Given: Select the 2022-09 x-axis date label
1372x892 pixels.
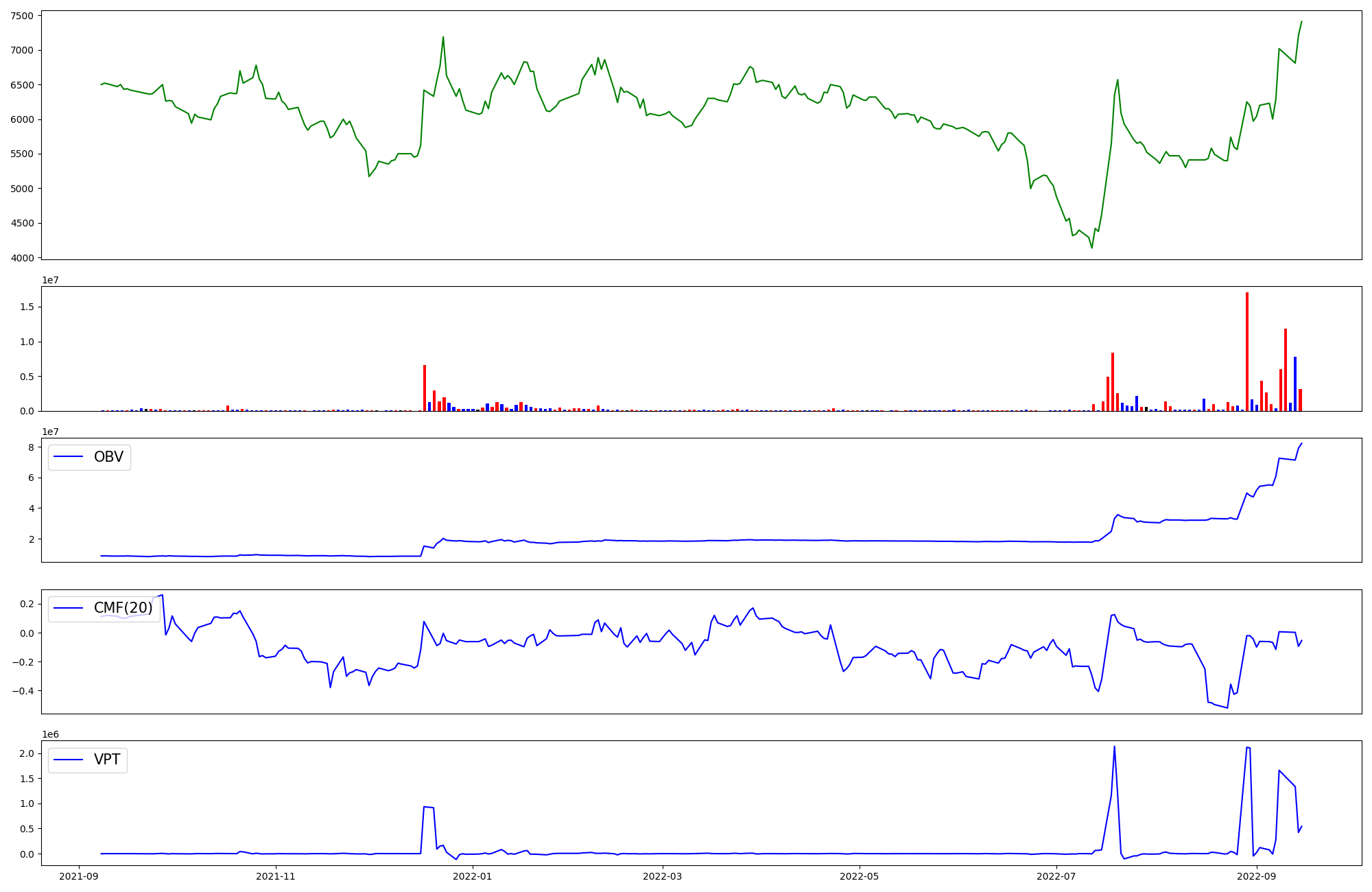Looking at the screenshot, I should tap(1256, 876).
